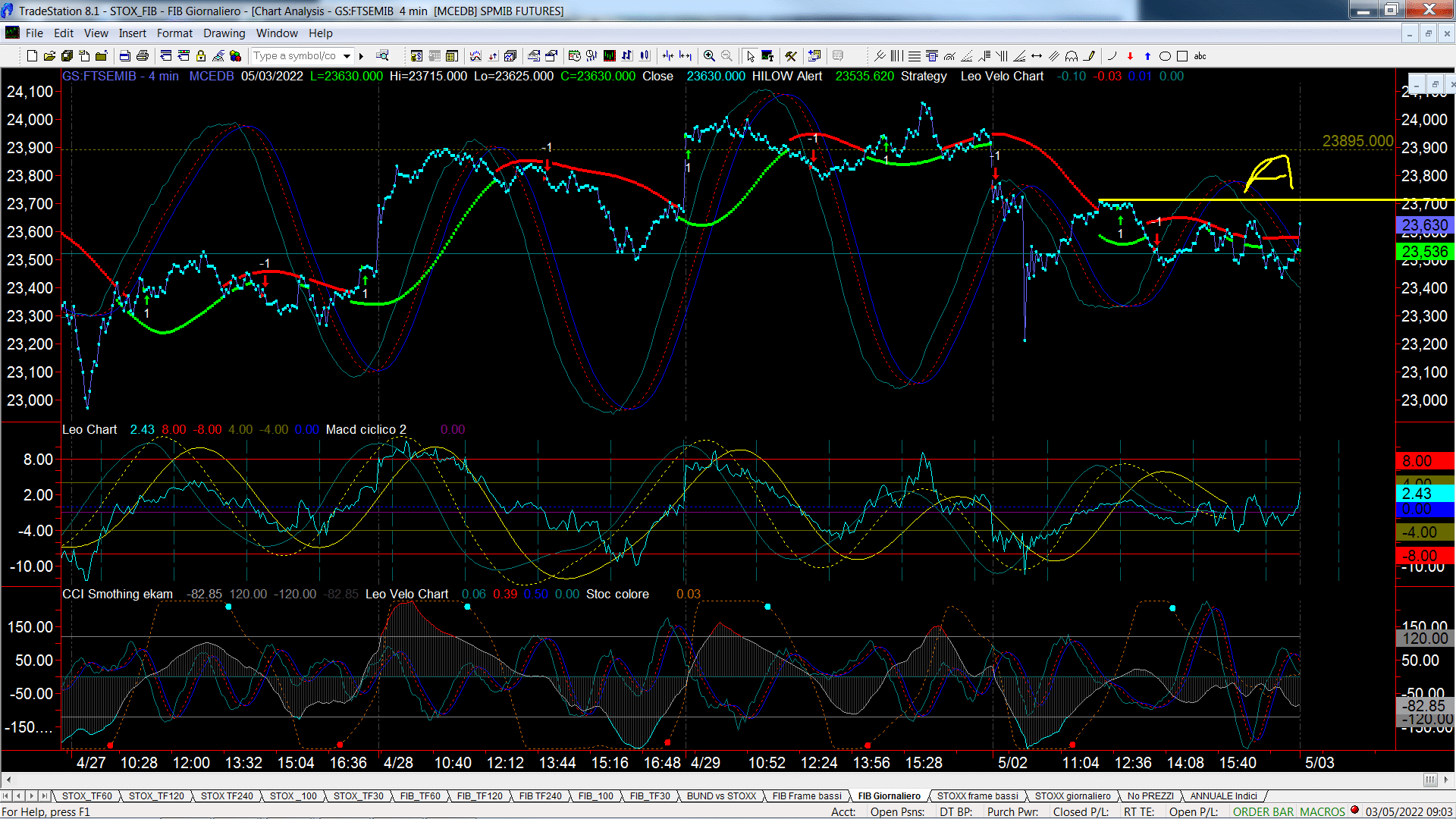
Task: Click the horizontal scrollbar left arrow
Action: 8,780
